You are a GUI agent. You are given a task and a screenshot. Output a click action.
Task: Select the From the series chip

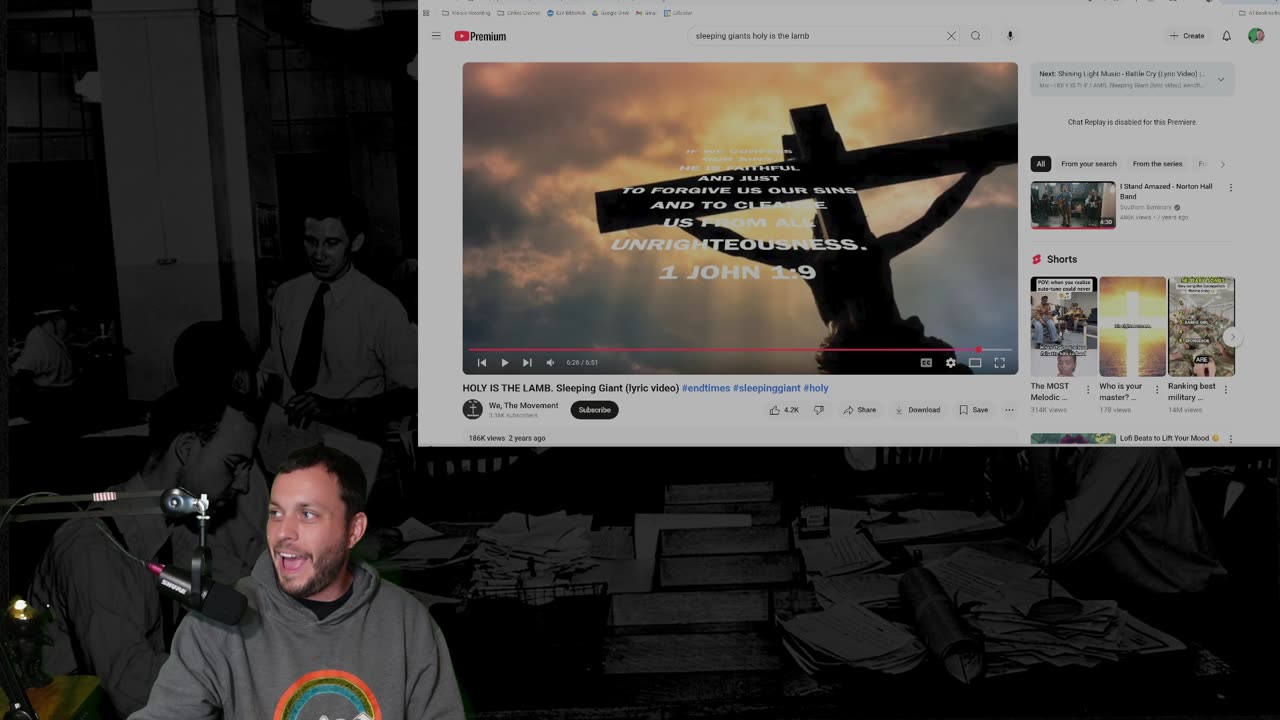[1157, 164]
